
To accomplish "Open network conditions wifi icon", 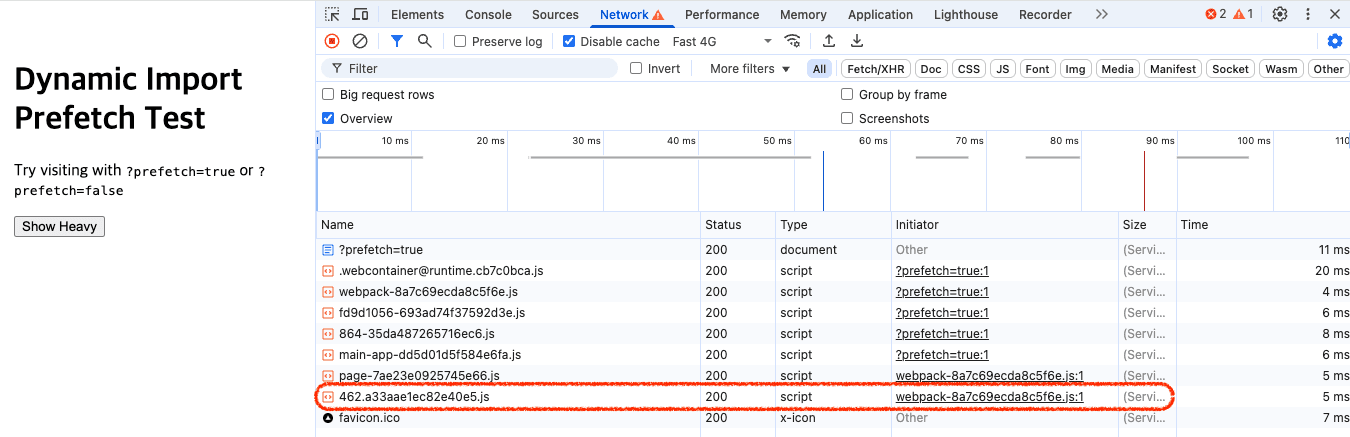I will pyautogui.click(x=793, y=41).
